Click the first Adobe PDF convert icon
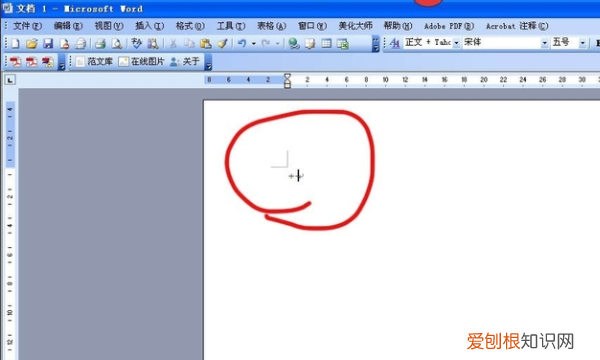Image resolution: width=600 pixels, height=360 pixels. pos(15,62)
